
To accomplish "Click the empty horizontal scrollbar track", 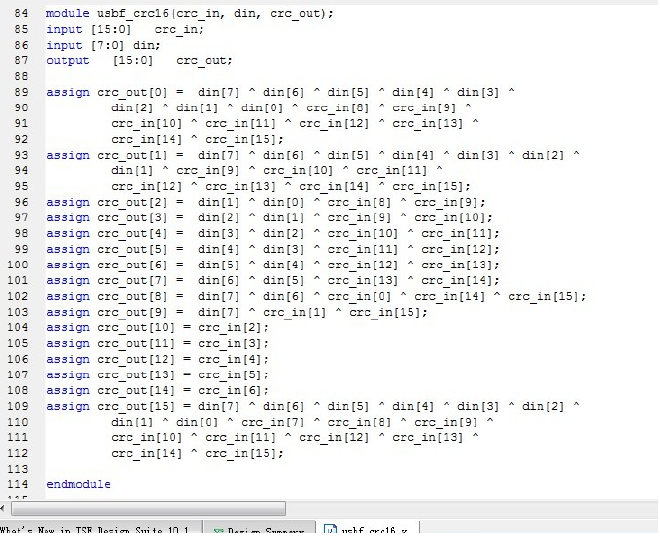I will [470, 509].
